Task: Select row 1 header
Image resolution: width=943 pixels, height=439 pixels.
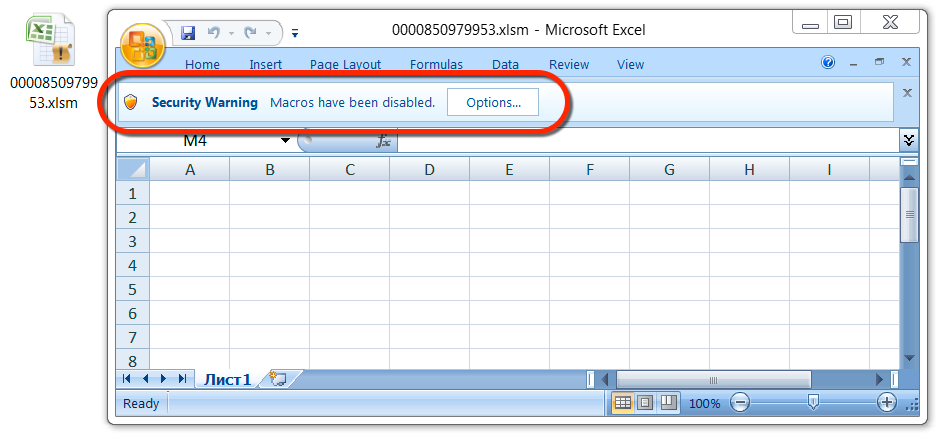Action: tap(132, 193)
